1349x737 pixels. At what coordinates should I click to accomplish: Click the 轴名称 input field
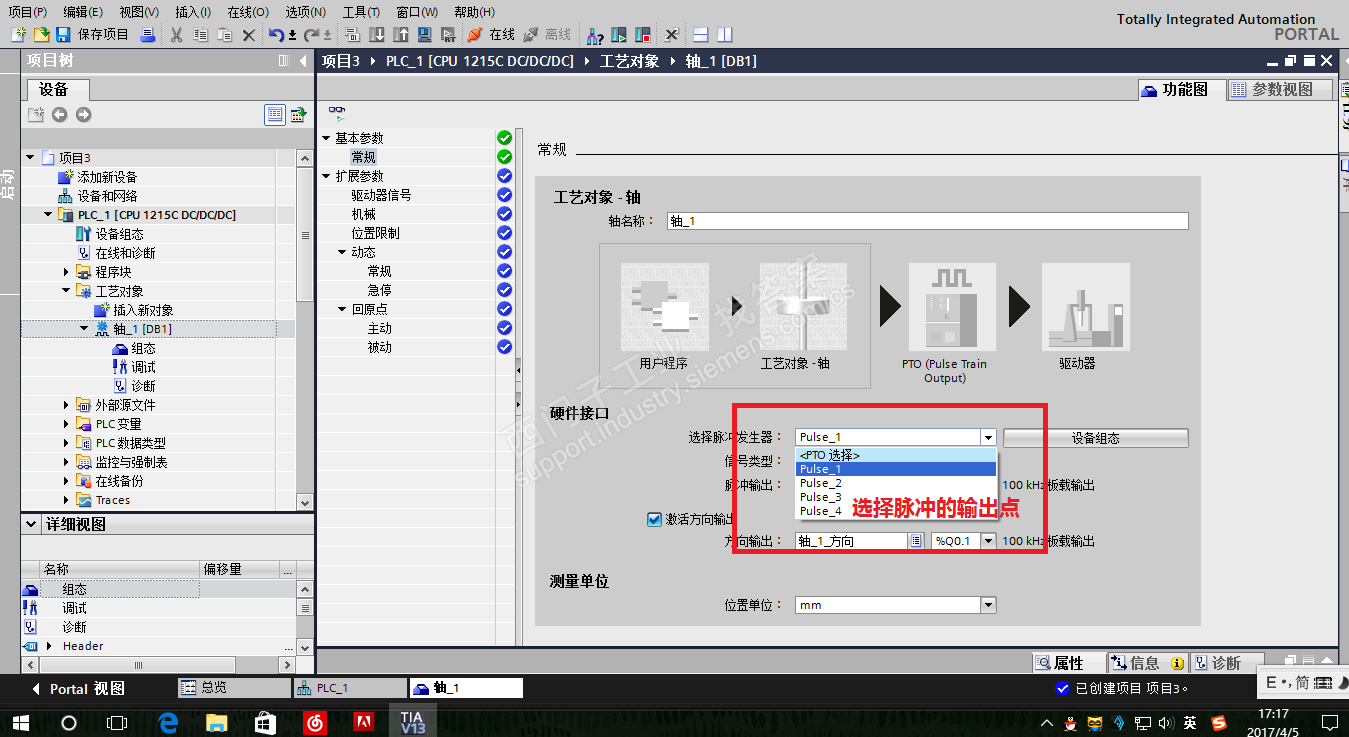pos(928,221)
